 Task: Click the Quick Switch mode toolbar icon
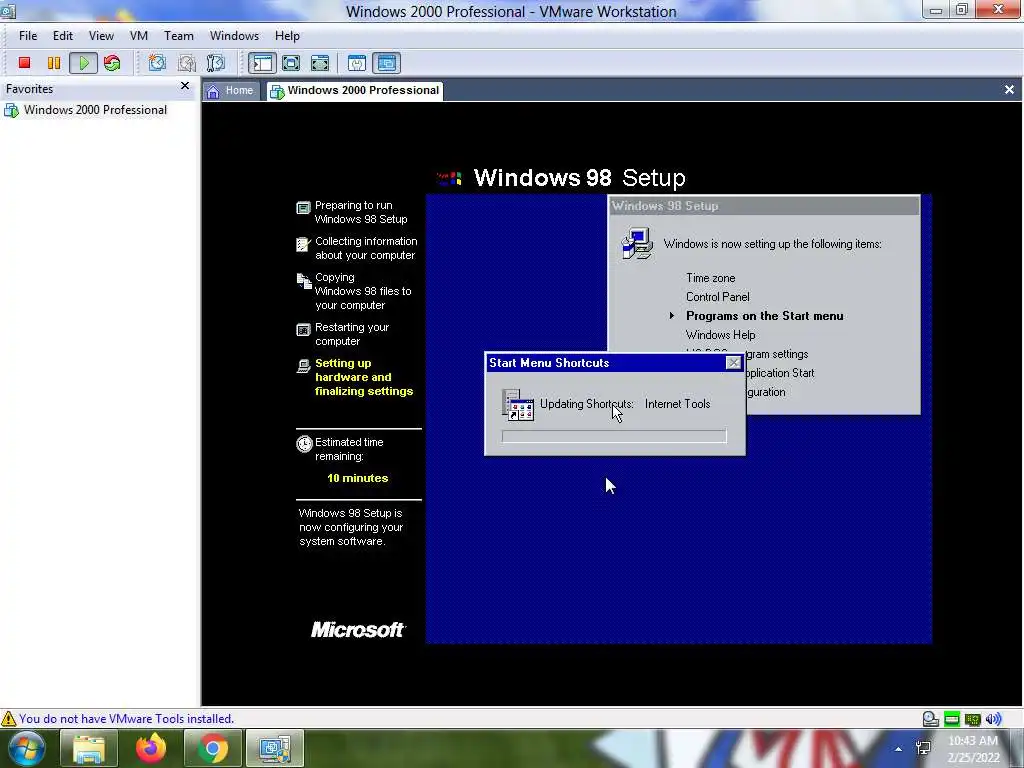(320, 63)
